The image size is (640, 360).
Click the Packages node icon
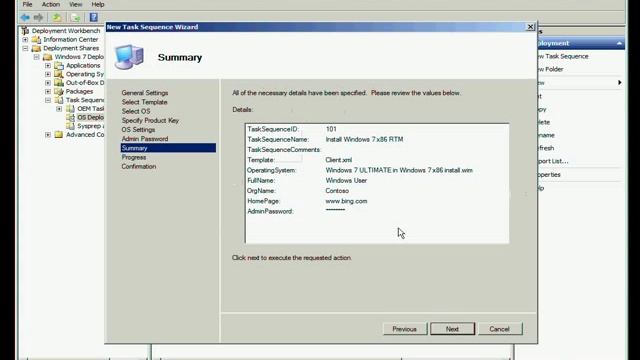pyautogui.click(x=59, y=91)
